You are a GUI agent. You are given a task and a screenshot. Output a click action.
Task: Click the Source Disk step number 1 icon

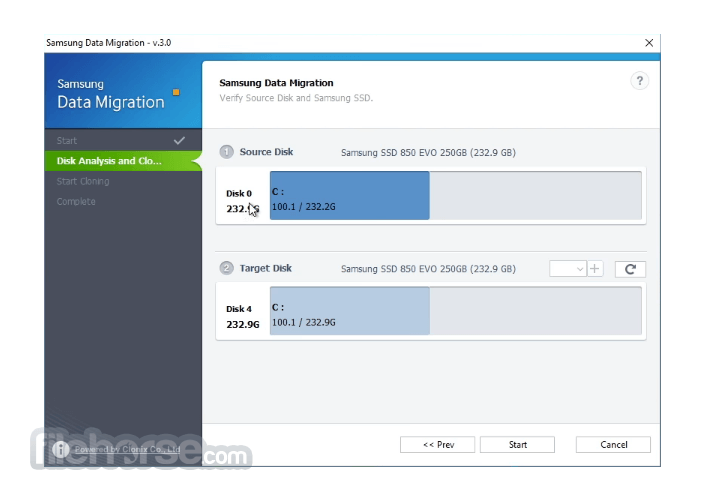tap(226, 152)
